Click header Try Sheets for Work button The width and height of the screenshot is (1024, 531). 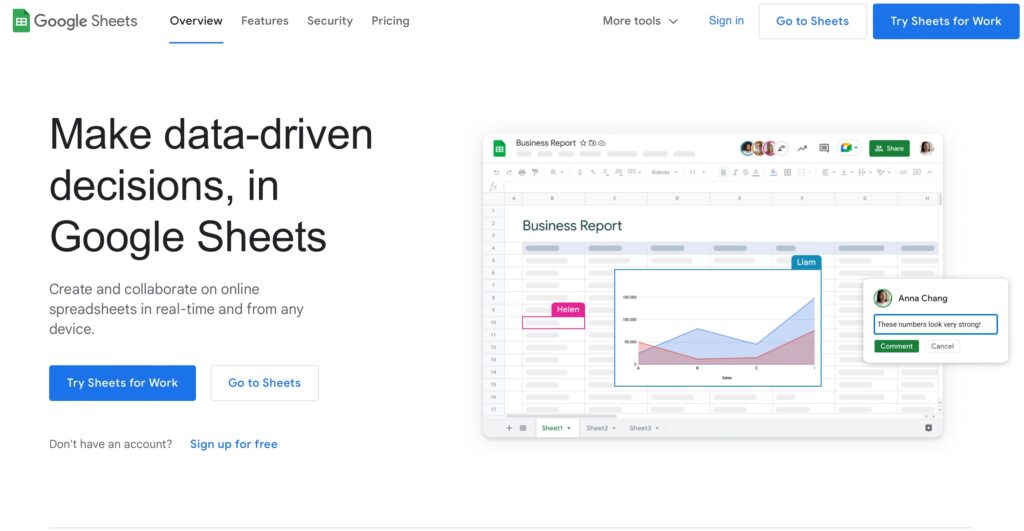coord(946,21)
